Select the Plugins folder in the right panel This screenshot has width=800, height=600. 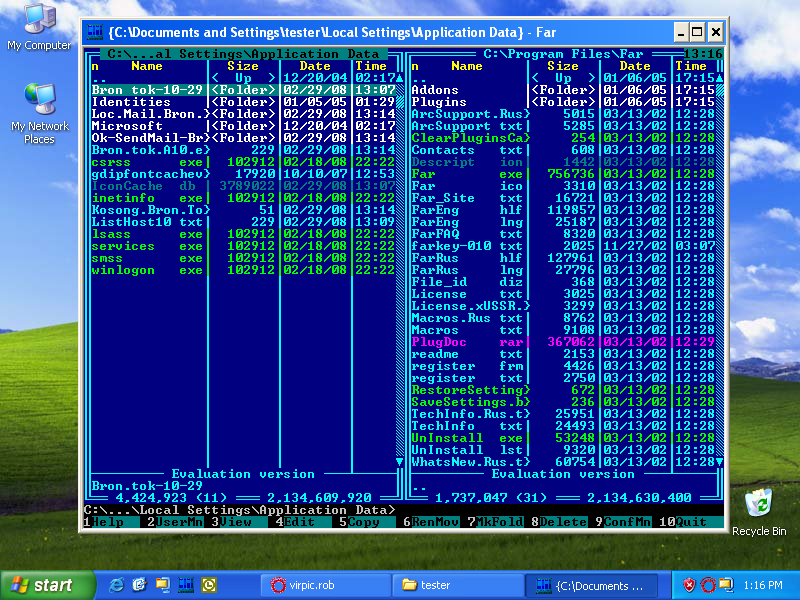[x=563, y=102]
